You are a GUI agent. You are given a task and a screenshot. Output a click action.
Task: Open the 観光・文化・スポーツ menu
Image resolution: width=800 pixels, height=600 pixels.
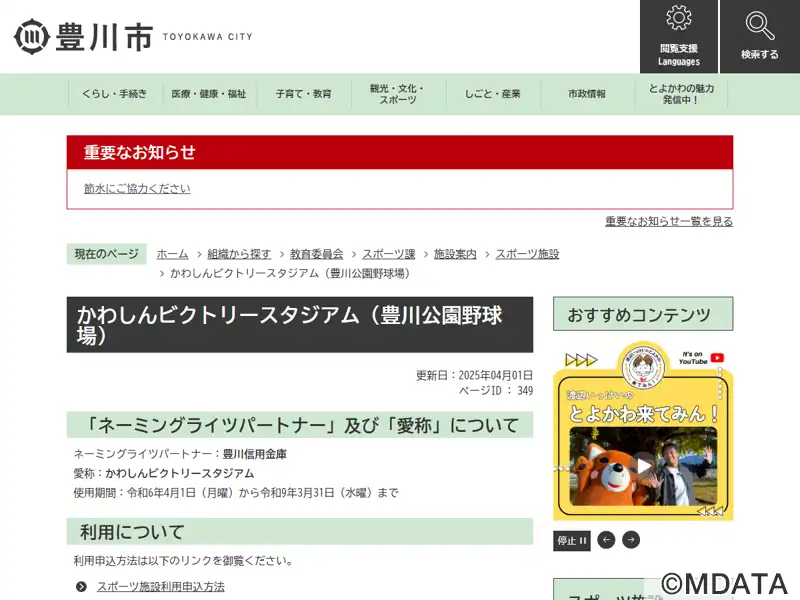tap(398, 94)
